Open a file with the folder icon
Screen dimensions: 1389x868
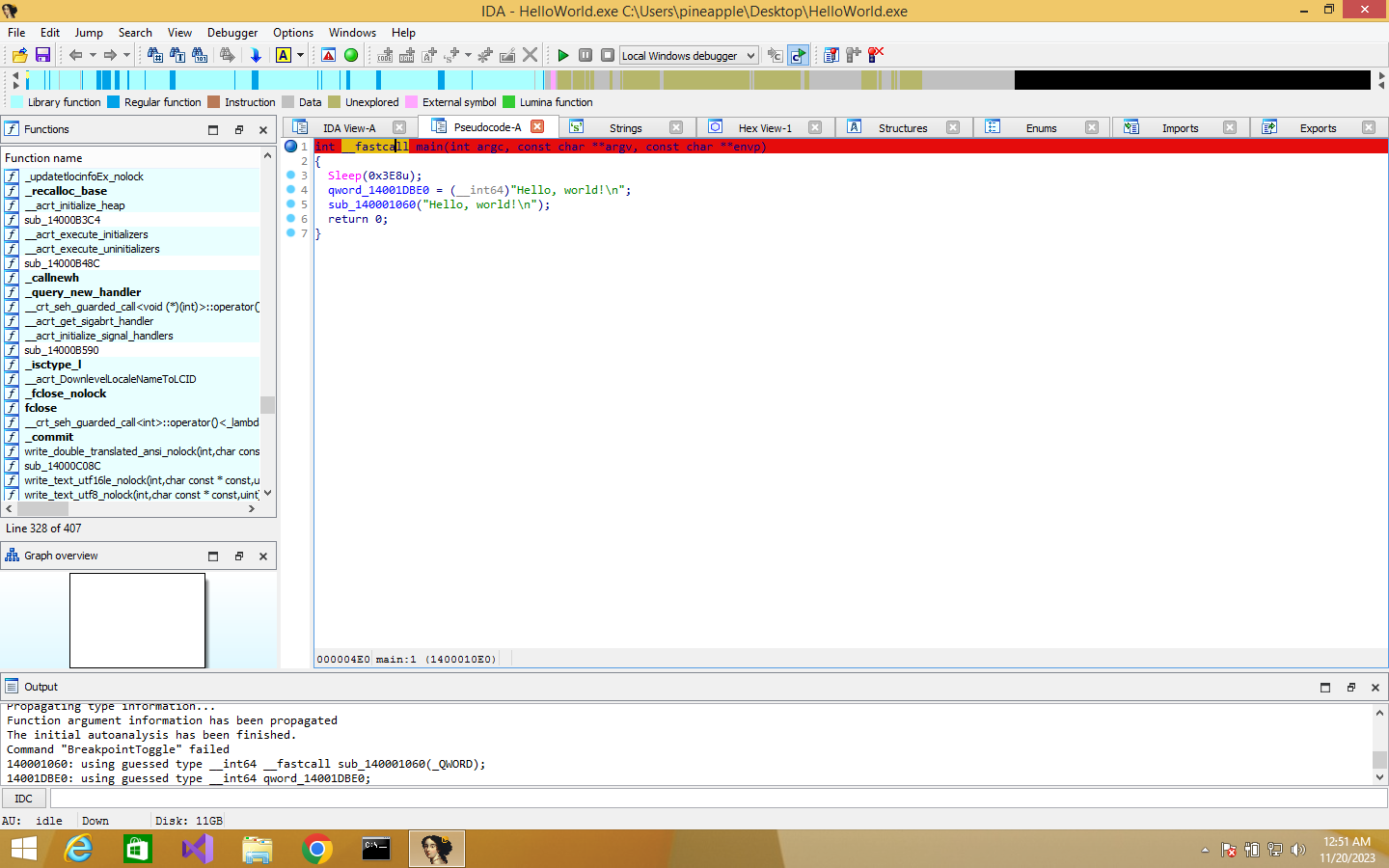[x=19, y=55]
